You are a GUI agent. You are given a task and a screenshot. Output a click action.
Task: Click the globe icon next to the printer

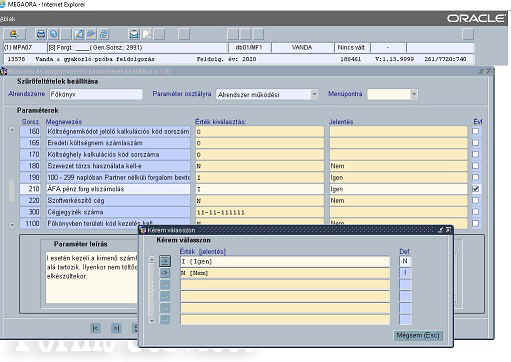click(x=53, y=34)
